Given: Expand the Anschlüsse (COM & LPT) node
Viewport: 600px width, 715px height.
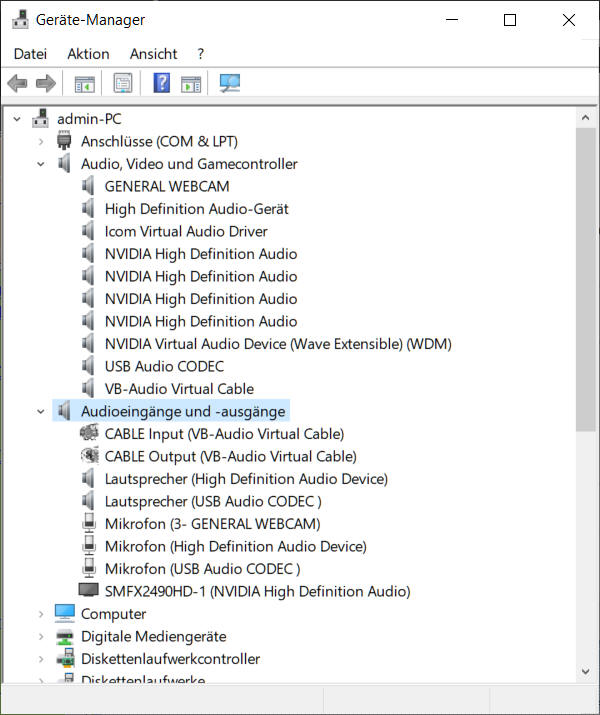Looking at the screenshot, I should point(41,141).
